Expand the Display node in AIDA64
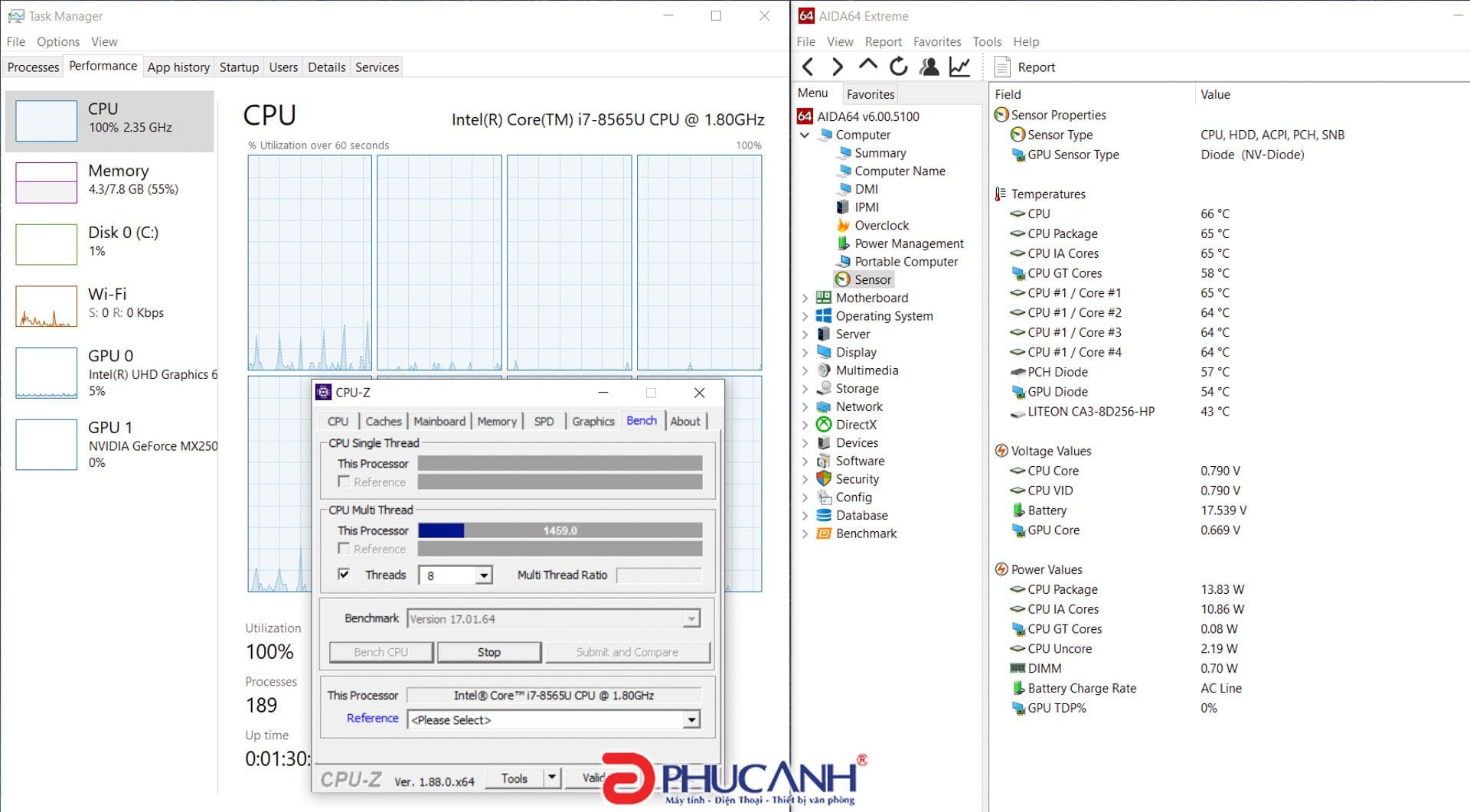 coord(805,353)
